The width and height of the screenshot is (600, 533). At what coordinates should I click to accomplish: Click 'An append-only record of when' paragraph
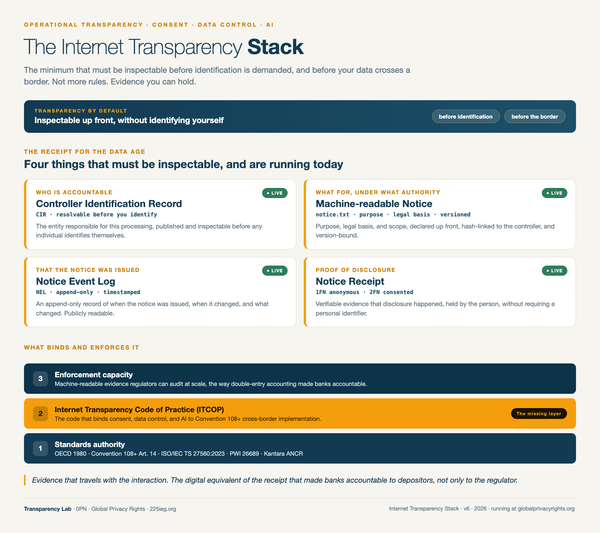pos(152,308)
